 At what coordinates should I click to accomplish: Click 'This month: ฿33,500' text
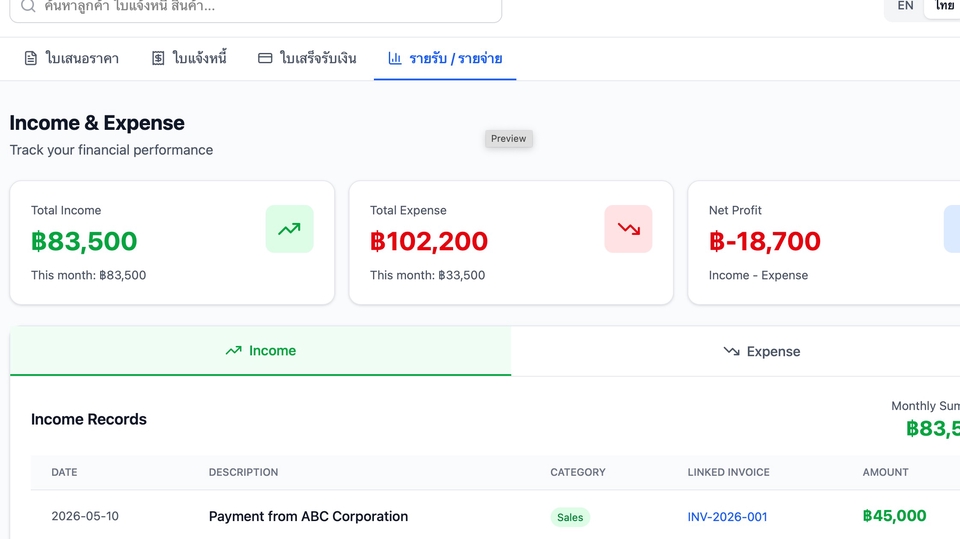[x=427, y=276]
